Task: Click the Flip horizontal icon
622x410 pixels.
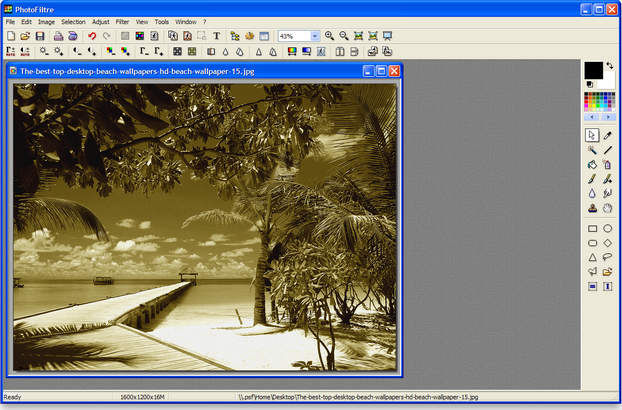Action: tap(340, 51)
